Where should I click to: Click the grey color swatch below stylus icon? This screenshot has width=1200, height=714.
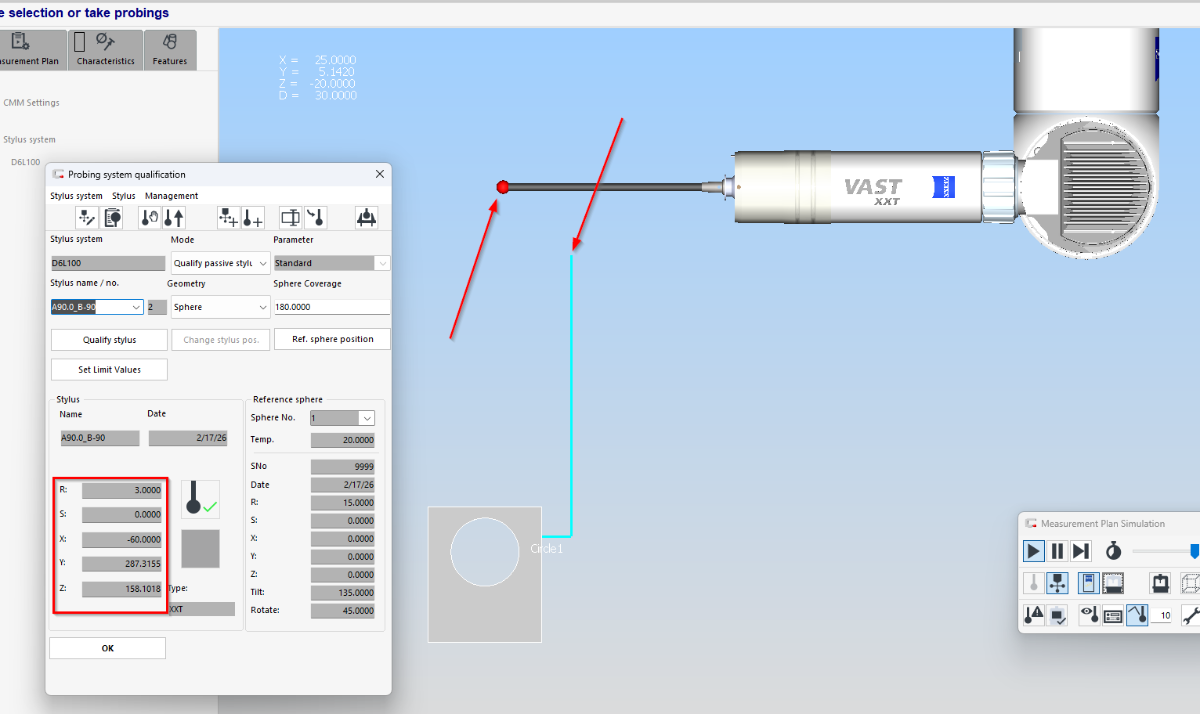pos(200,549)
